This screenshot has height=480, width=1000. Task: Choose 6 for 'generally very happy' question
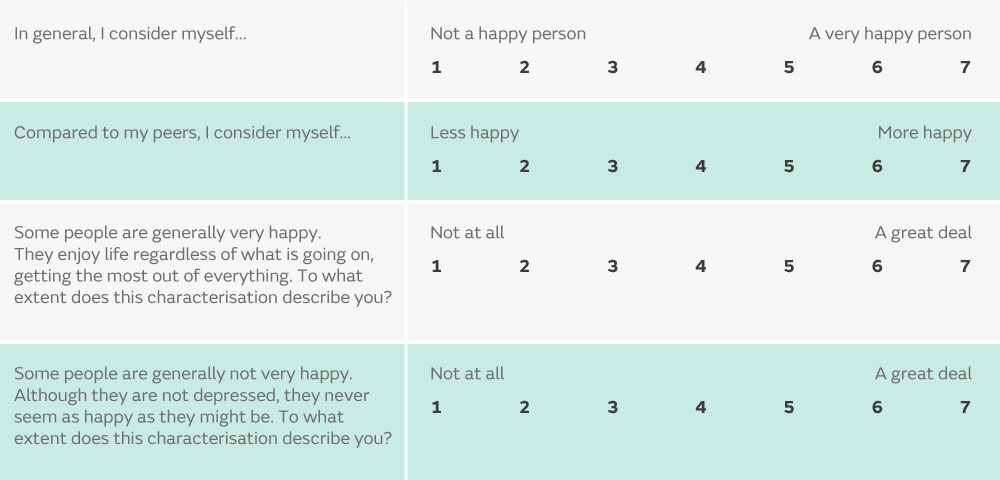(x=877, y=266)
